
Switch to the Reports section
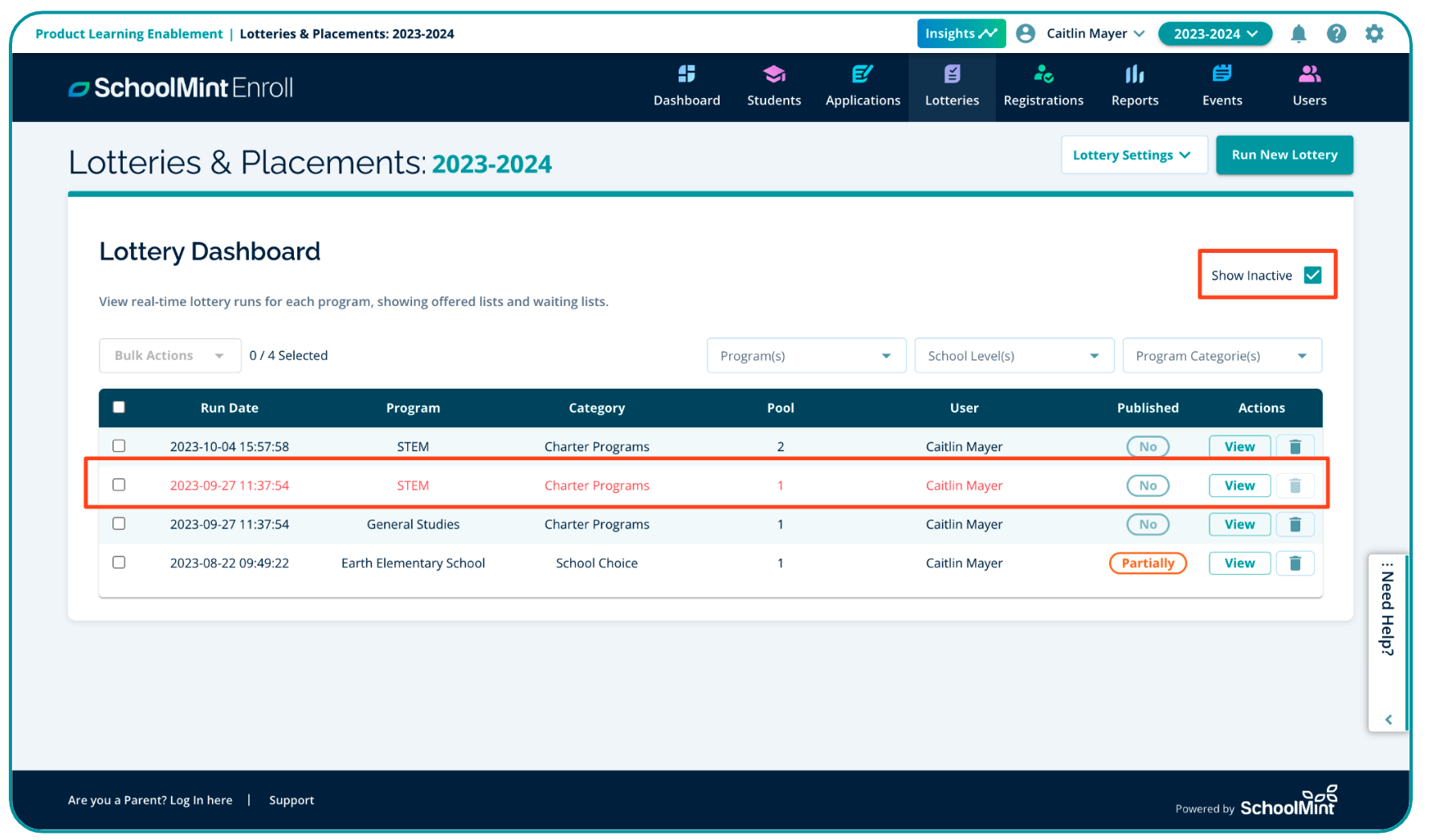[x=1134, y=86]
